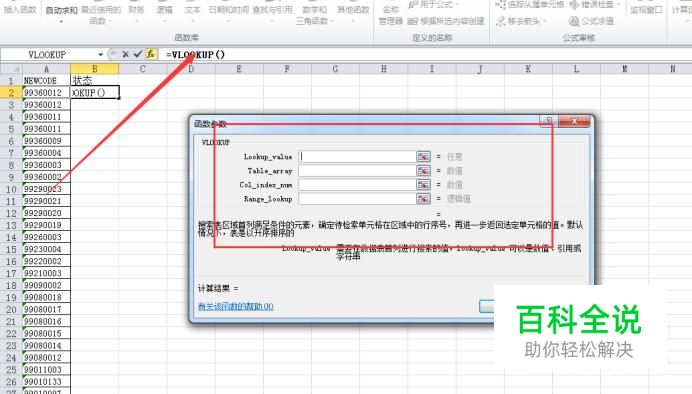
Task: Click cell containing 99010133
Action: pyautogui.click(x=46, y=382)
